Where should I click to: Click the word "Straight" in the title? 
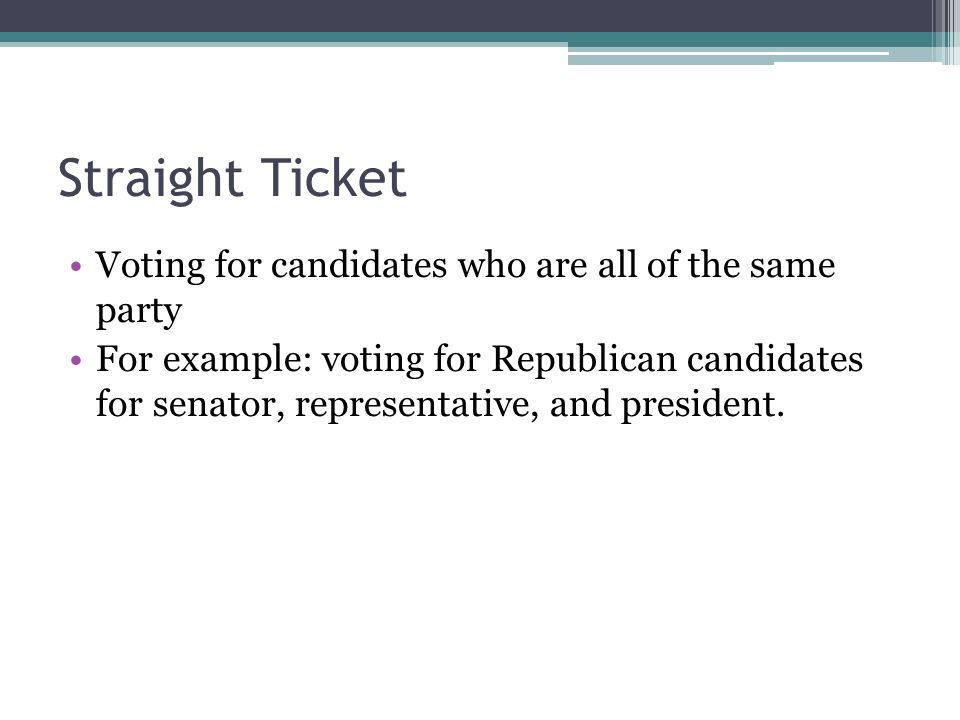[x=151, y=179]
